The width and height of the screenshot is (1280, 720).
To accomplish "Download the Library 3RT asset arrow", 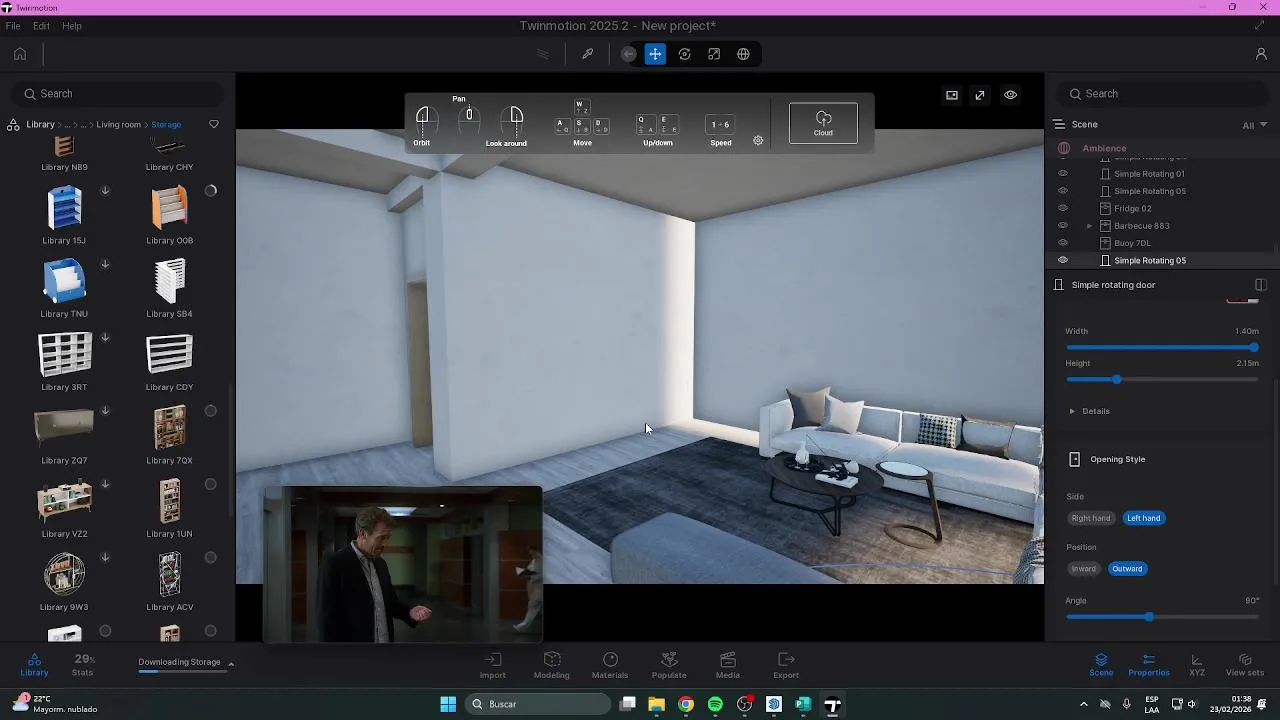I will tap(105, 337).
